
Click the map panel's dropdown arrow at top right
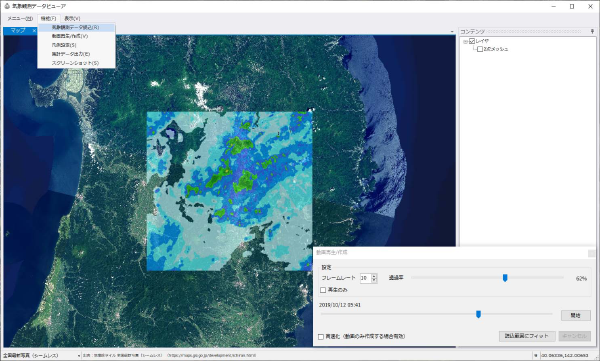[x=452, y=31]
